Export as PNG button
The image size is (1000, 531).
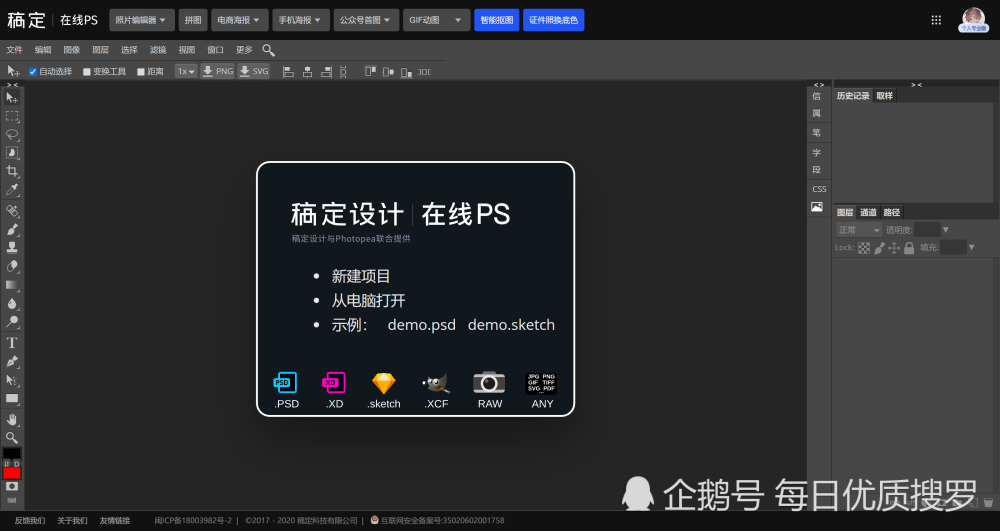pyautogui.click(x=217, y=71)
